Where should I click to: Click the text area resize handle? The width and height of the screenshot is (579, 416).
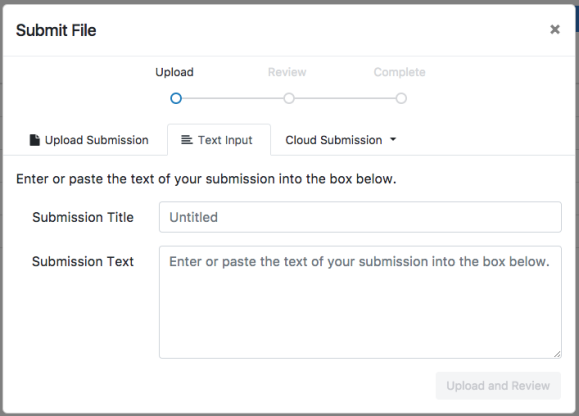557,354
